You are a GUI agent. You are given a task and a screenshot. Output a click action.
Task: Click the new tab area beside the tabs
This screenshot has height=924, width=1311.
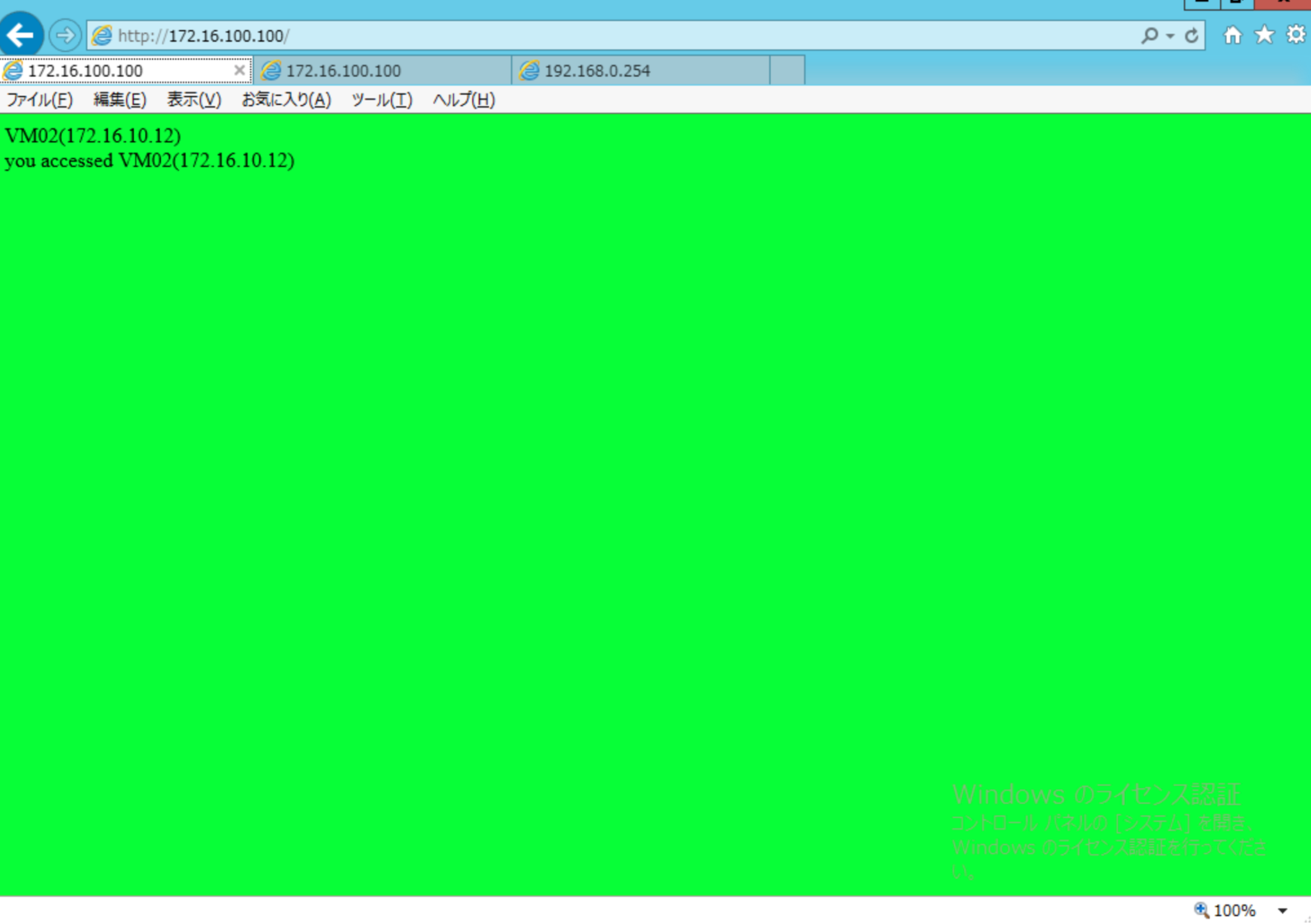click(787, 71)
